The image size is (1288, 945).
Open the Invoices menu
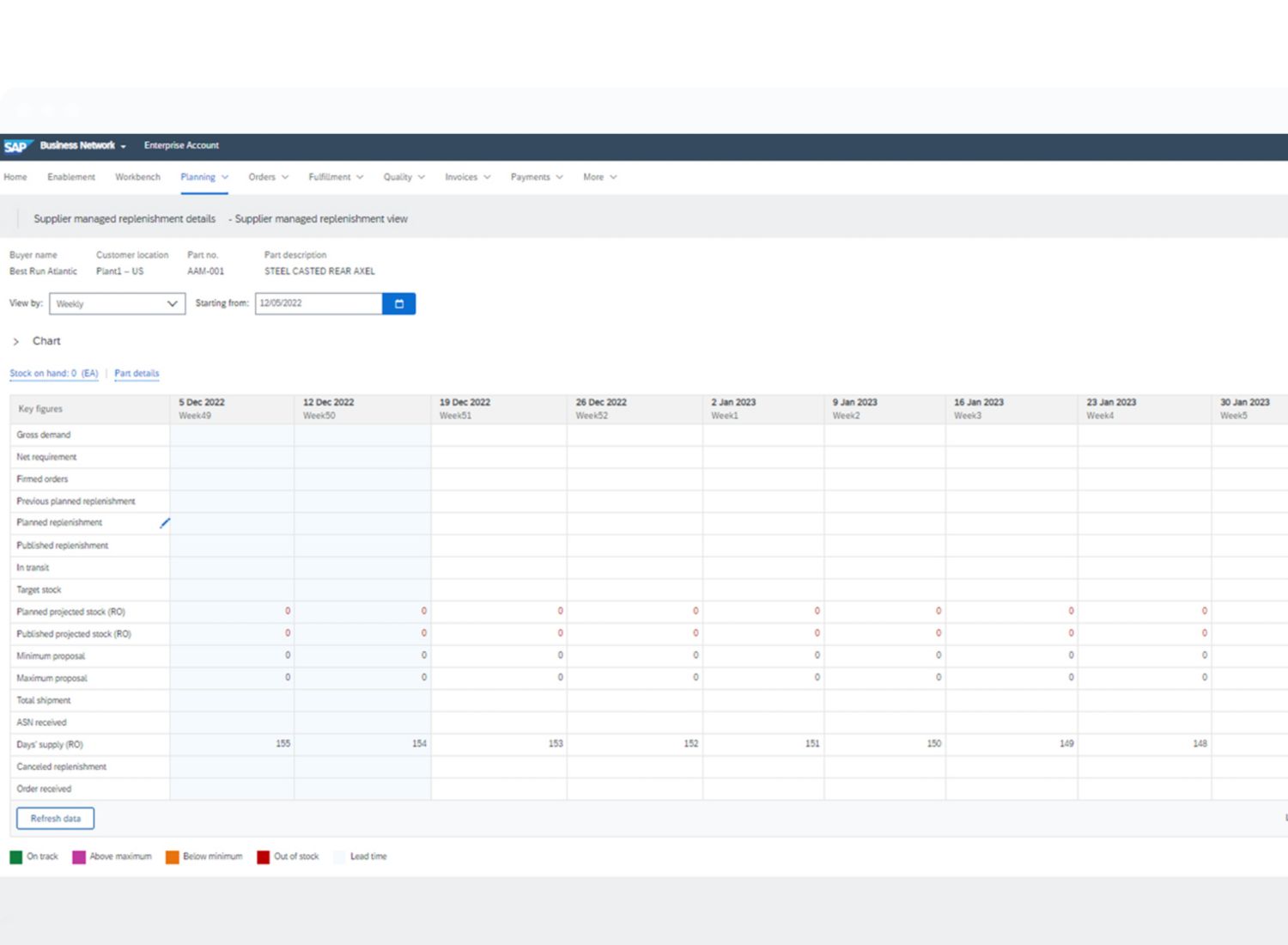point(467,177)
